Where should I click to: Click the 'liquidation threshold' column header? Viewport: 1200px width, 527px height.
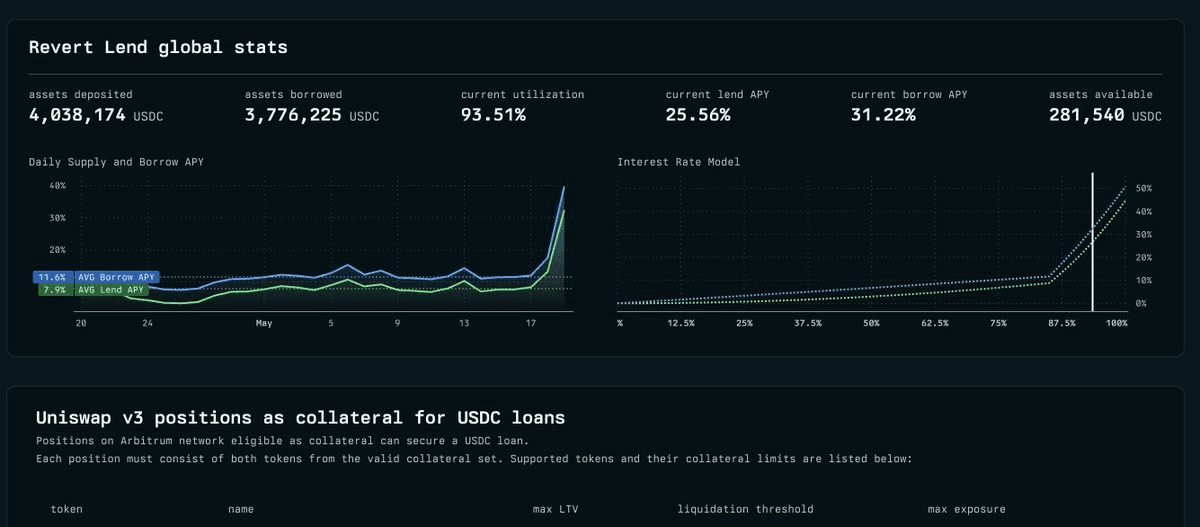pyautogui.click(x=745, y=509)
